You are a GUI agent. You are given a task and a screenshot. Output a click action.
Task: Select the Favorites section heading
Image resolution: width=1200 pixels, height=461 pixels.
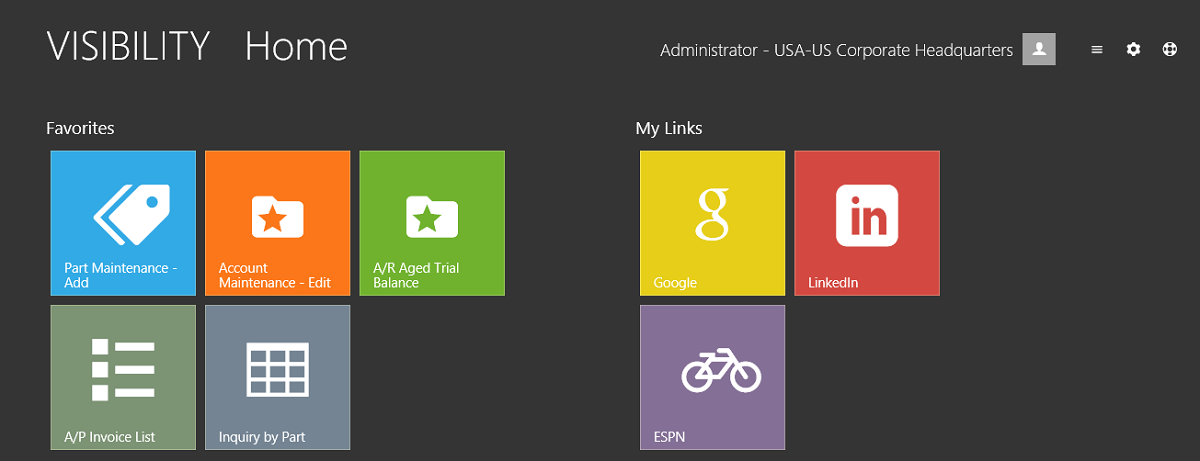[x=80, y=128]
